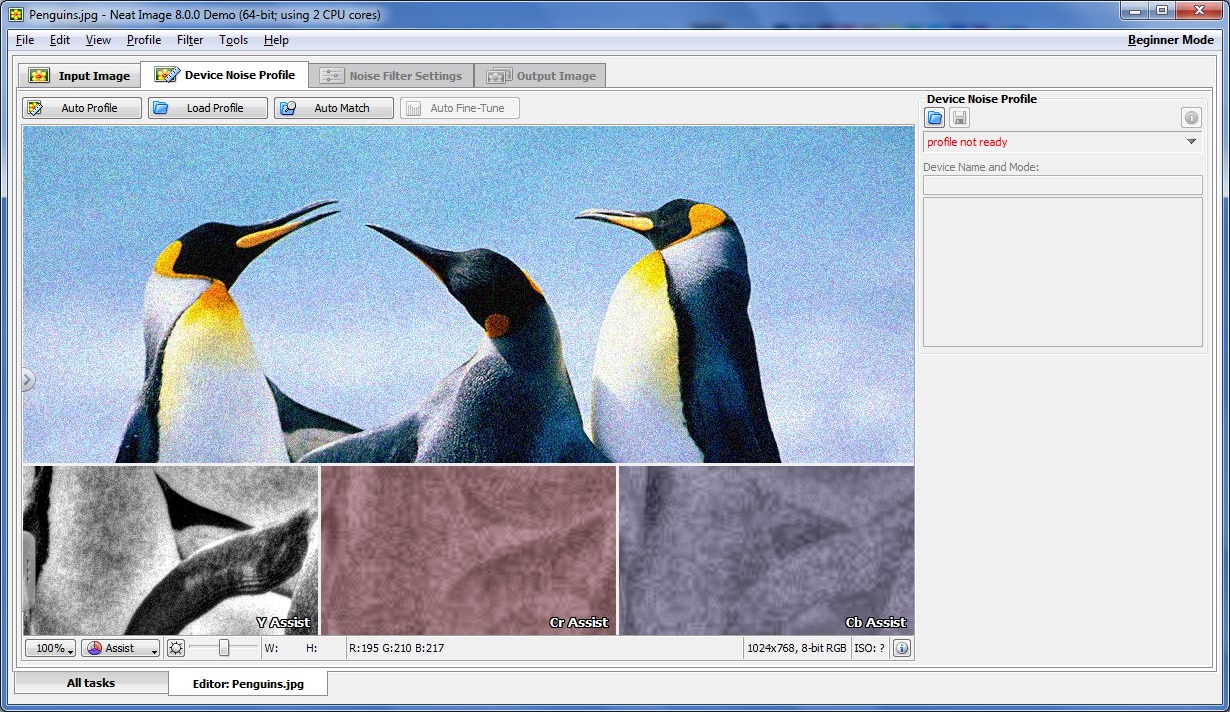This screenshot has height=712, width=1230.
Task: Click the profile info icon in right panel
Action: [x=1191, y=118]
